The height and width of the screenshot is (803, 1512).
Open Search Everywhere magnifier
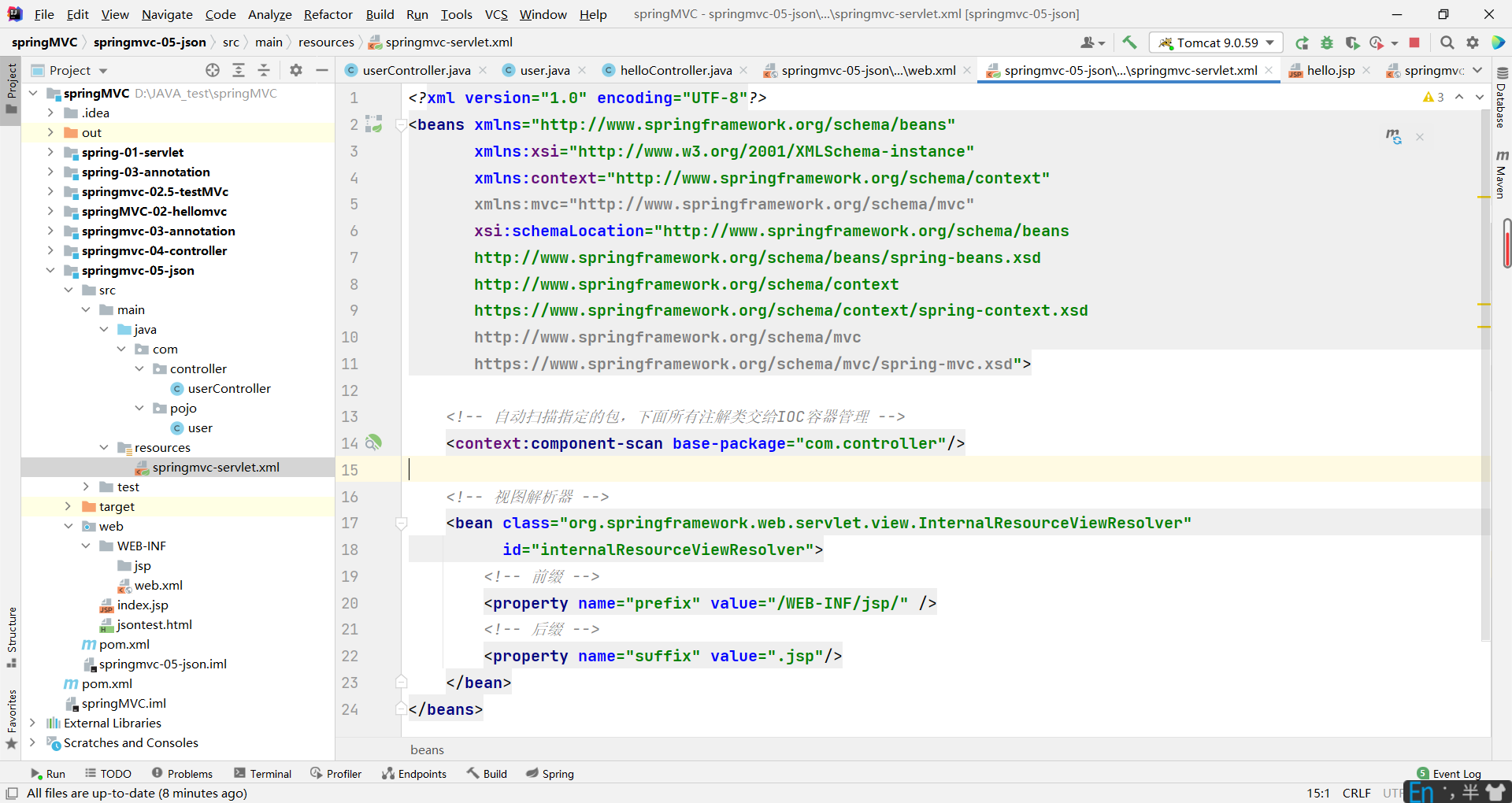tap(1447, 43)
